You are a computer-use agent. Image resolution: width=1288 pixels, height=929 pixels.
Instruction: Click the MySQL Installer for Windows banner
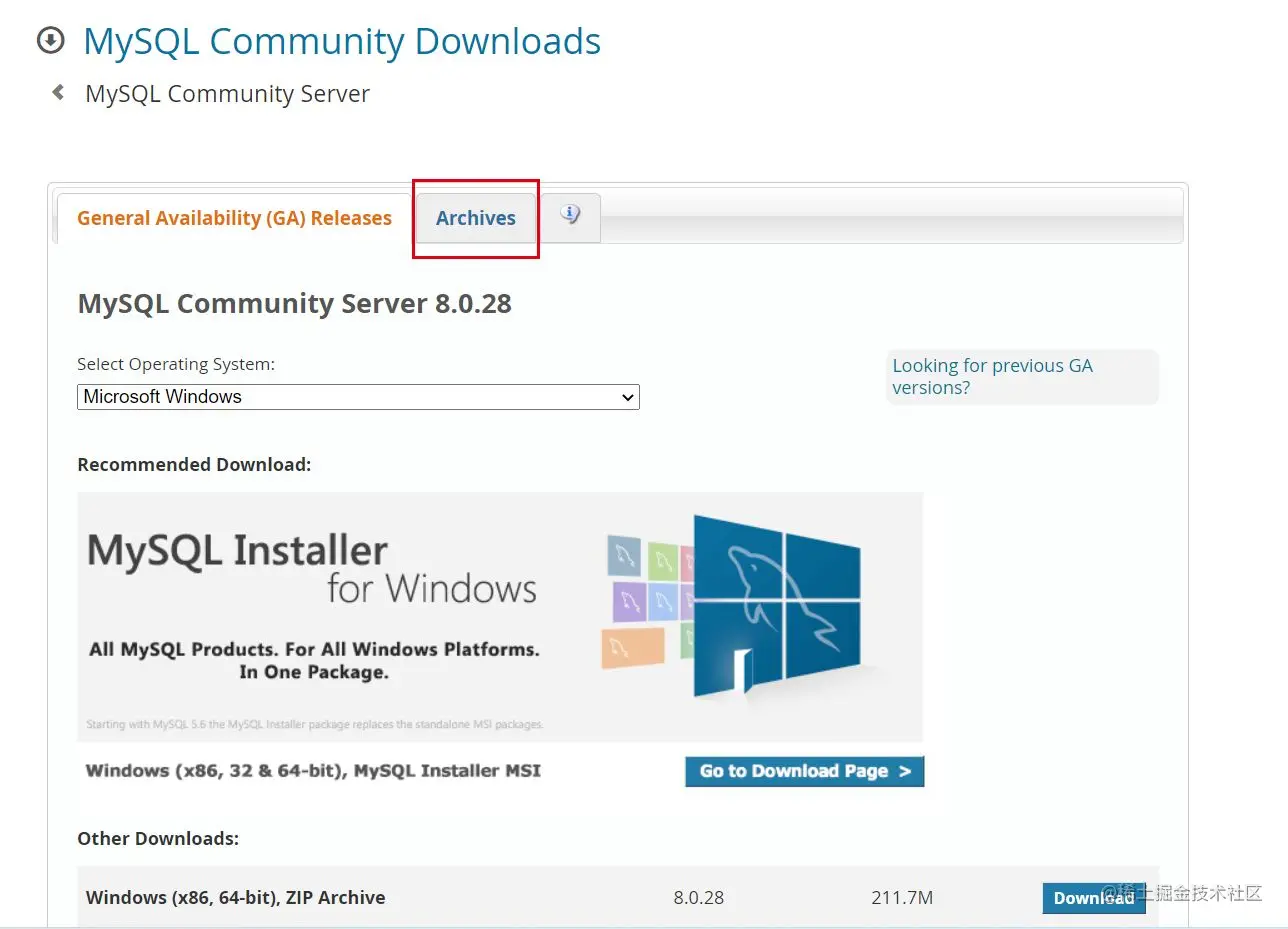[x=500, y=616]
